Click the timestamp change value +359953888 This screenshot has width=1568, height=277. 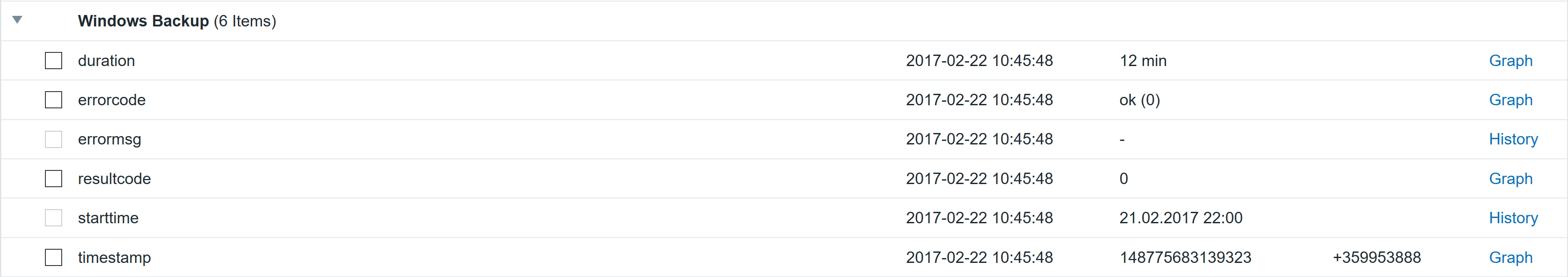pos(1376,258)
